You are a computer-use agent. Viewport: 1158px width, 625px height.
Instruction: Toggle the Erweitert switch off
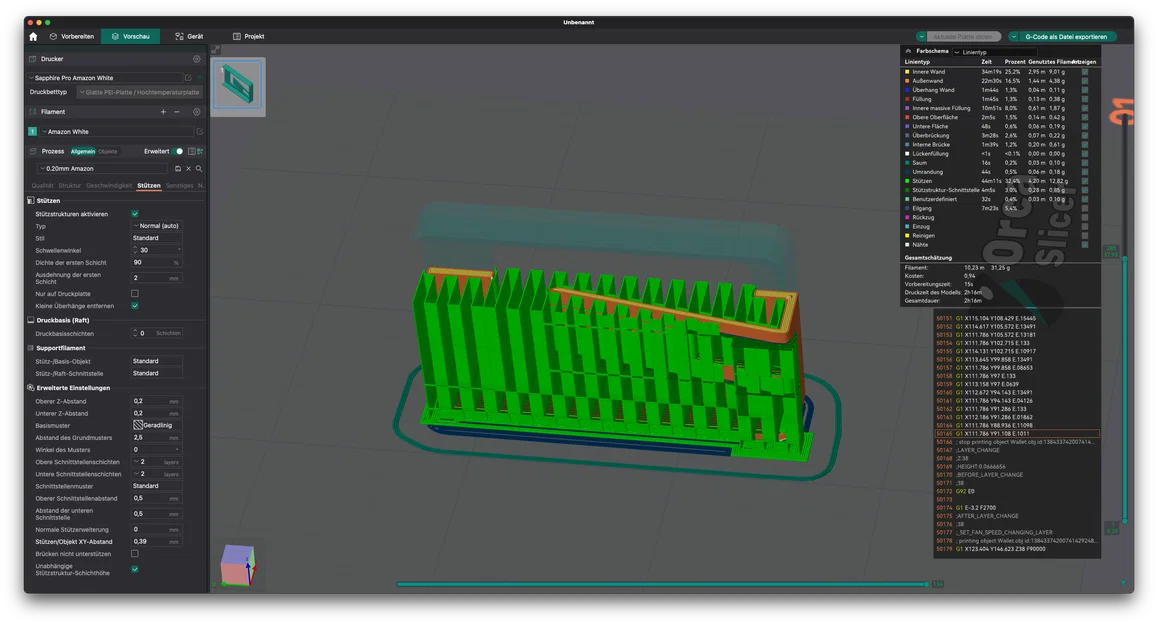click(178, 151)
